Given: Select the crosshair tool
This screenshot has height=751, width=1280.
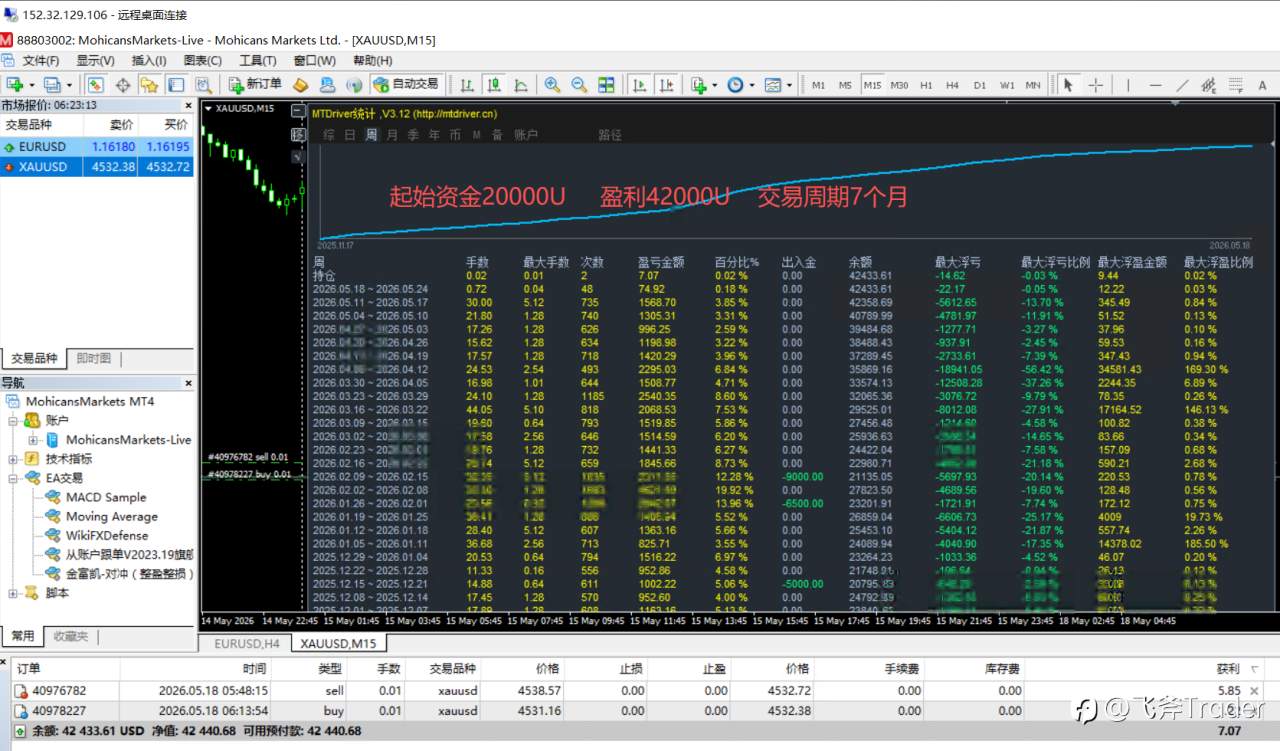Looking at the screenshot, I should [1095, 85].
